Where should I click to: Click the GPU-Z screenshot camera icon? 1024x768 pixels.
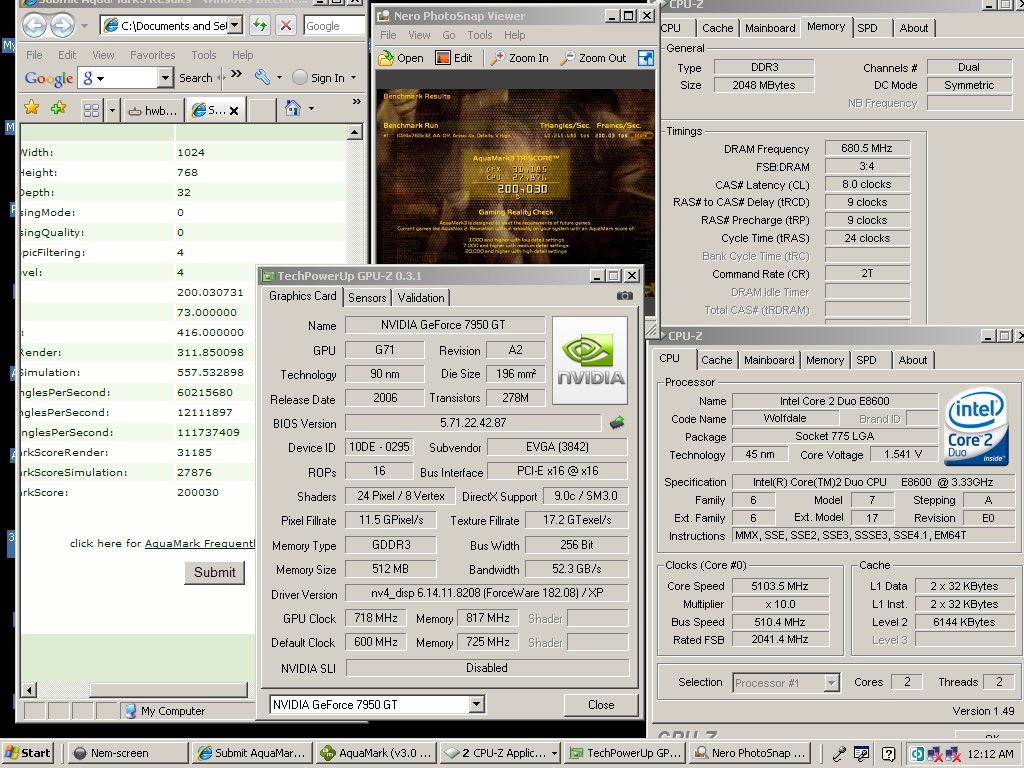click(x=624, y=296)
